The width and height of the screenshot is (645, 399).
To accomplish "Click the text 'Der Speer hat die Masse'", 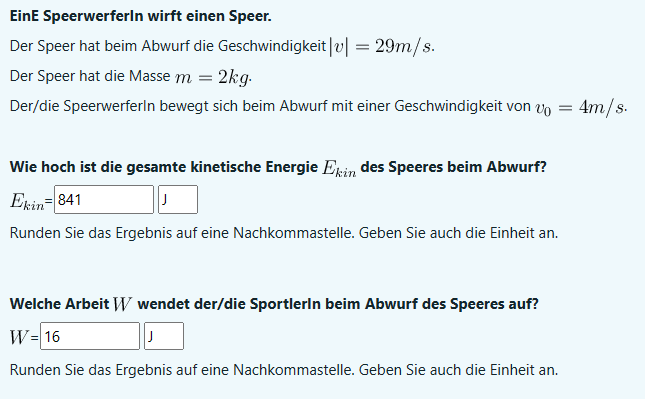I will point(90,76).
